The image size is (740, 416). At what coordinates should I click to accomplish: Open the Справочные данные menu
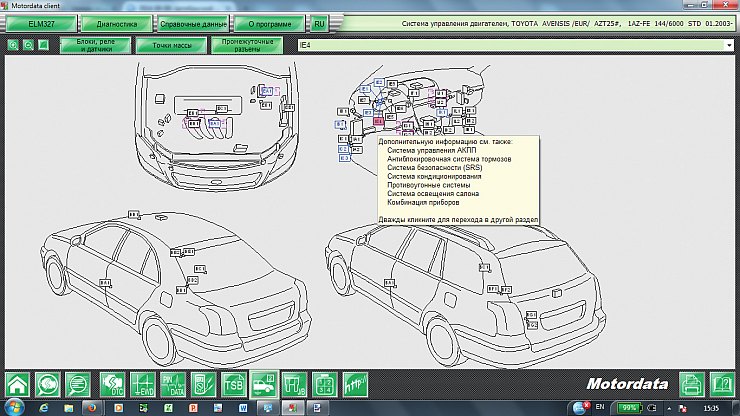193,24
